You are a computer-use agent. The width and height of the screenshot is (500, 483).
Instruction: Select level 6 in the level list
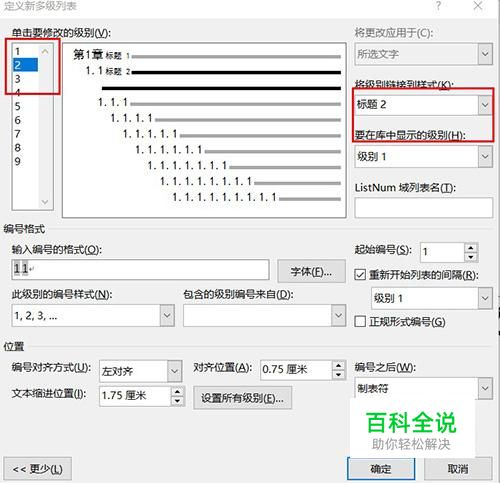coord(25,120)
